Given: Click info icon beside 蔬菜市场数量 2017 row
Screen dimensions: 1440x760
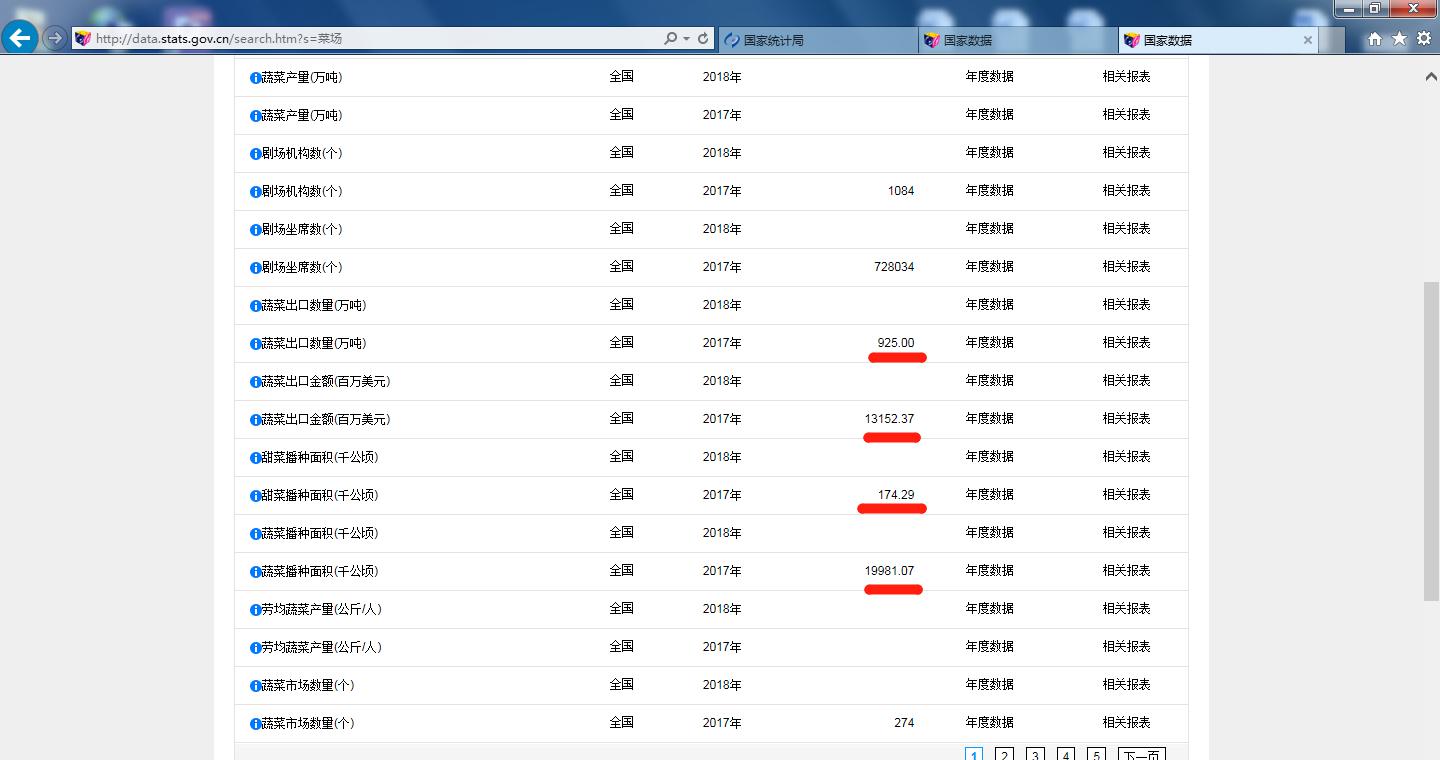Looking at the screenshot, I should [255, 724].
